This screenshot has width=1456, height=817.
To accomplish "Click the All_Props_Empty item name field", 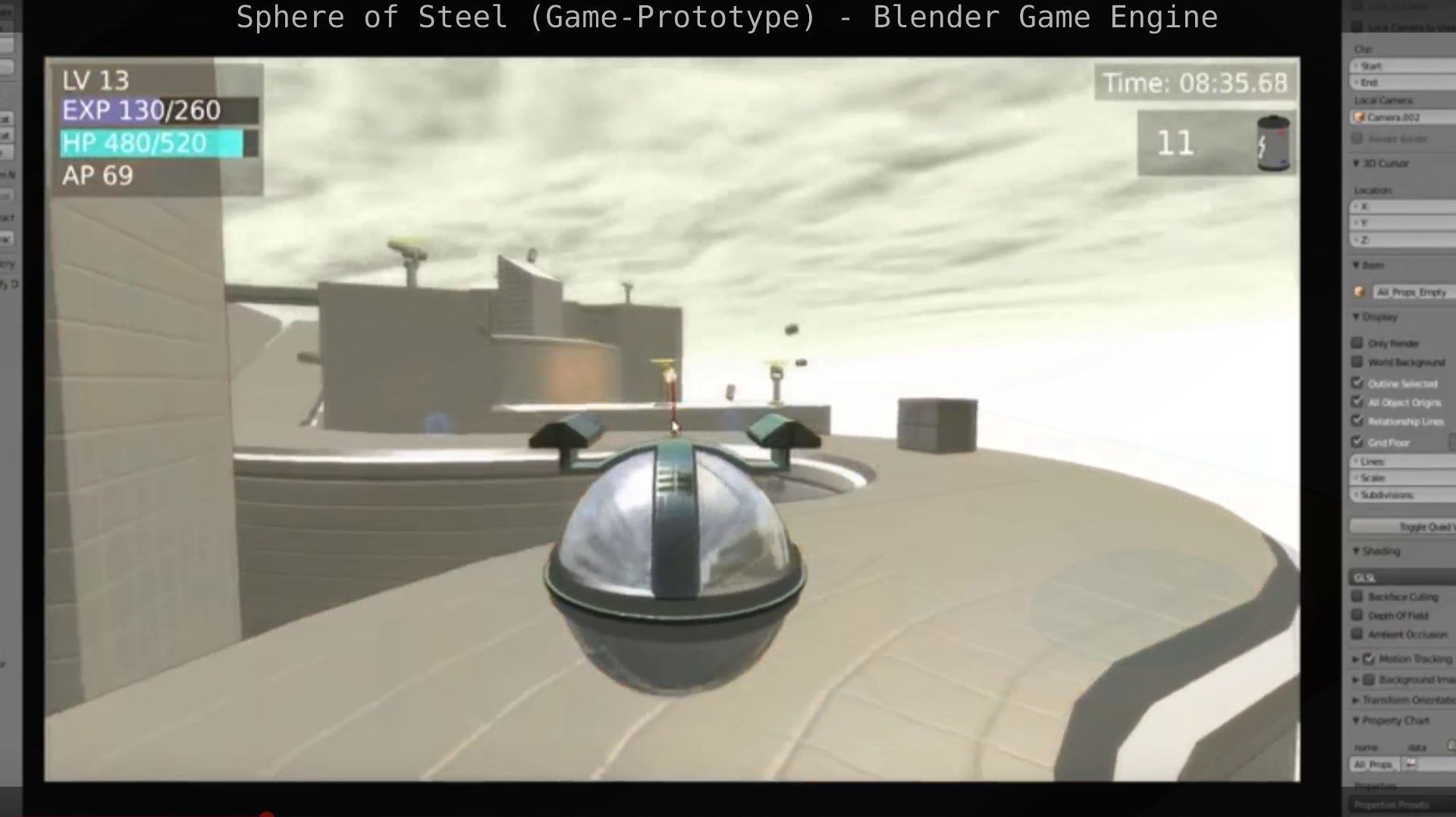I will tap(1414, 292).
